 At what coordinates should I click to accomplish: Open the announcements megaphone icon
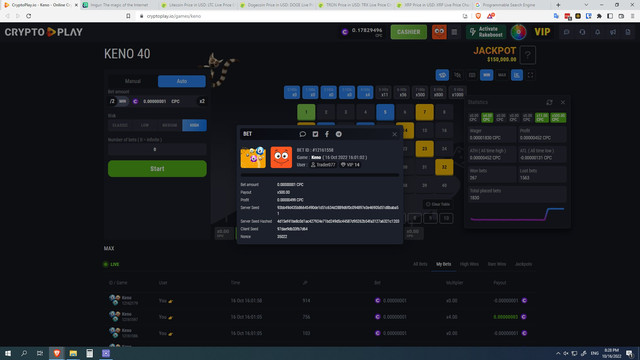(613, 32)
